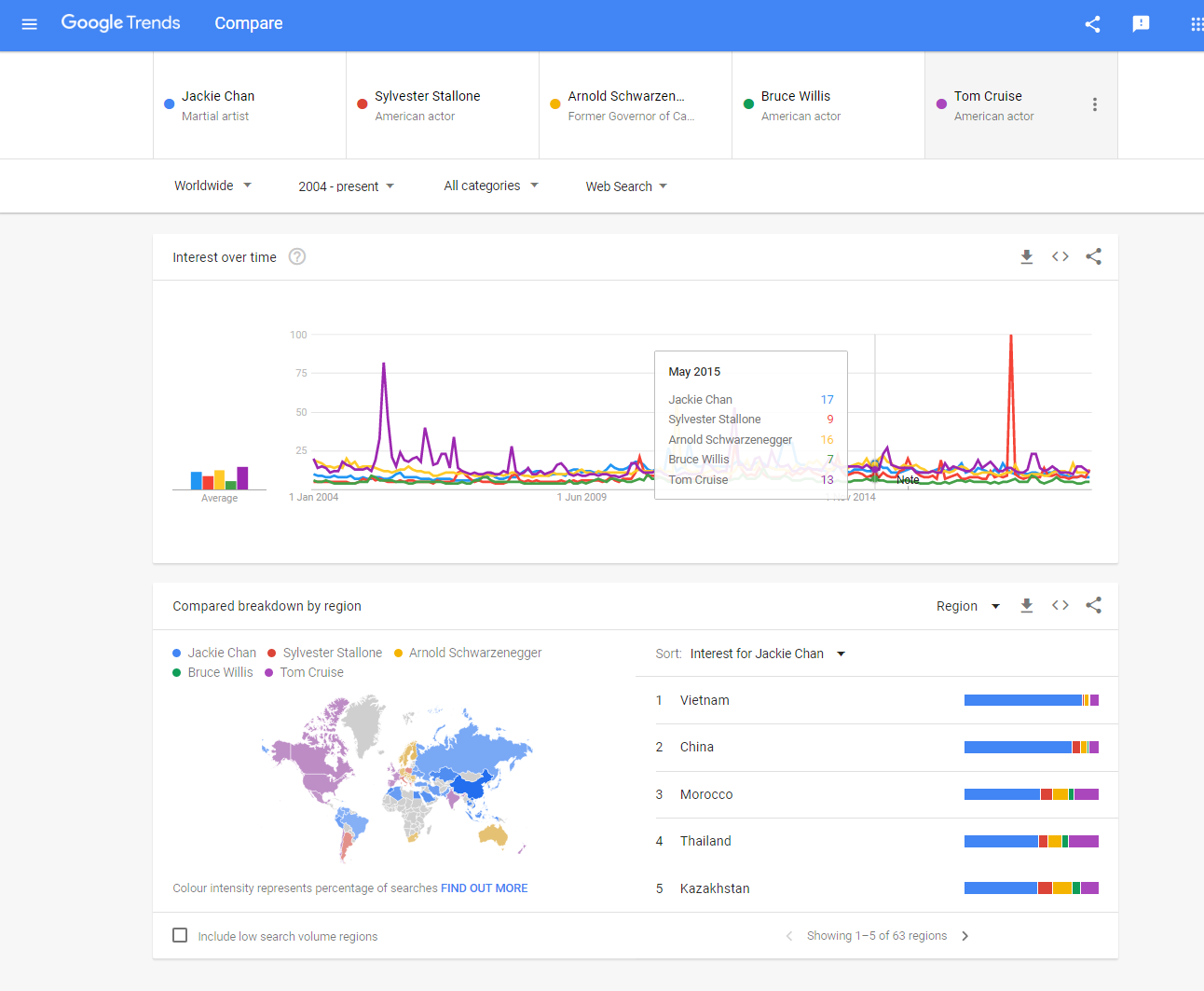Select the Jackie Chan search term
The height and width of the screenshot is (991, 1204).
250,105
